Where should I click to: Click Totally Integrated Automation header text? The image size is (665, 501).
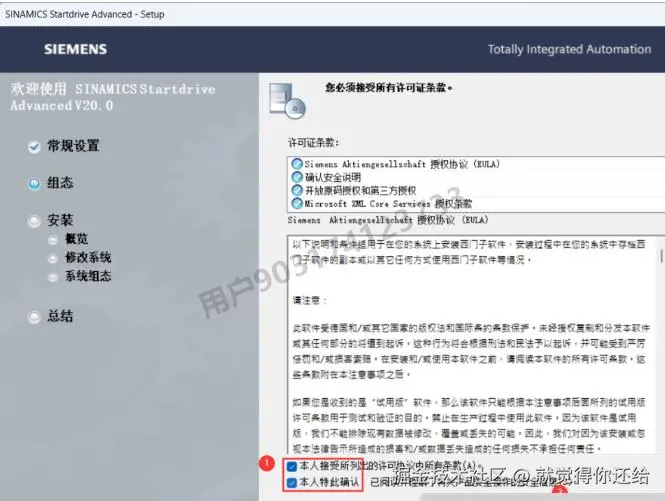click(x=569, y=49)
